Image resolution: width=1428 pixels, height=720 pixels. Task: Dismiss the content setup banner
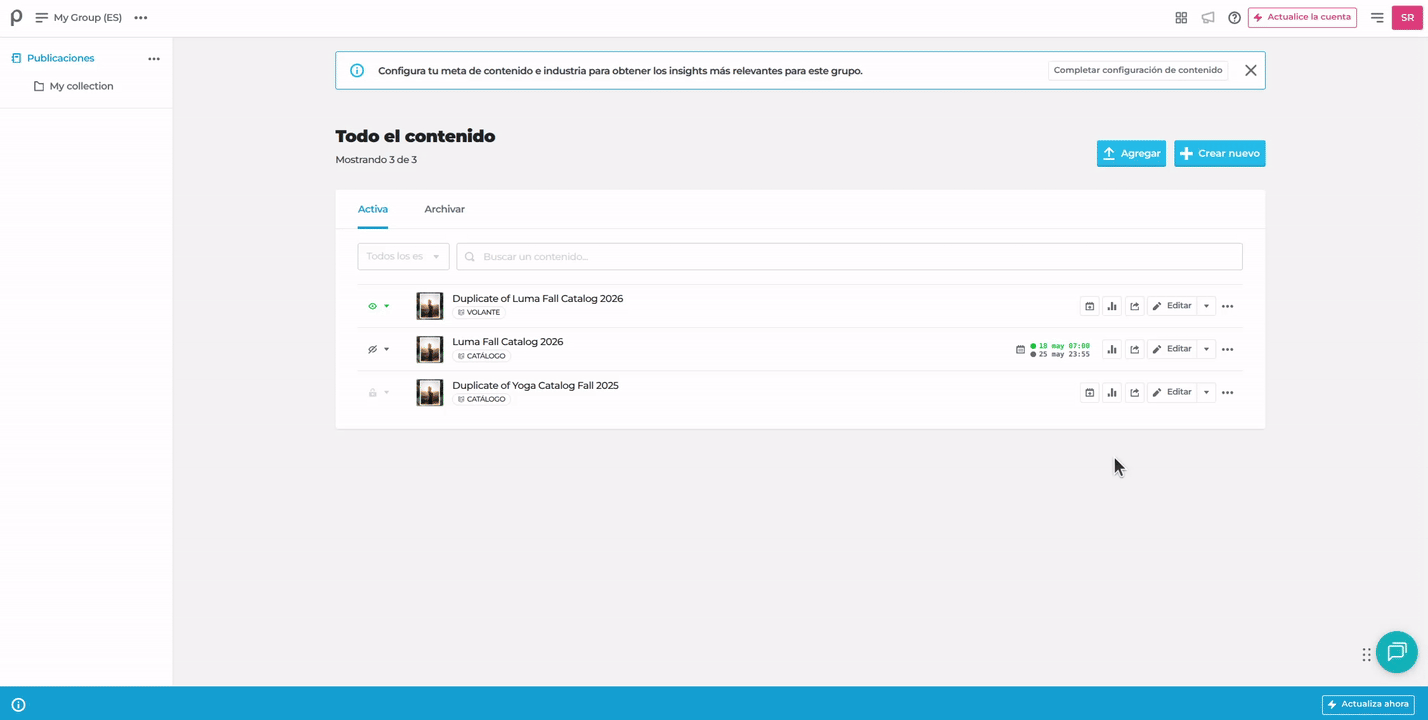(1250, 70)
